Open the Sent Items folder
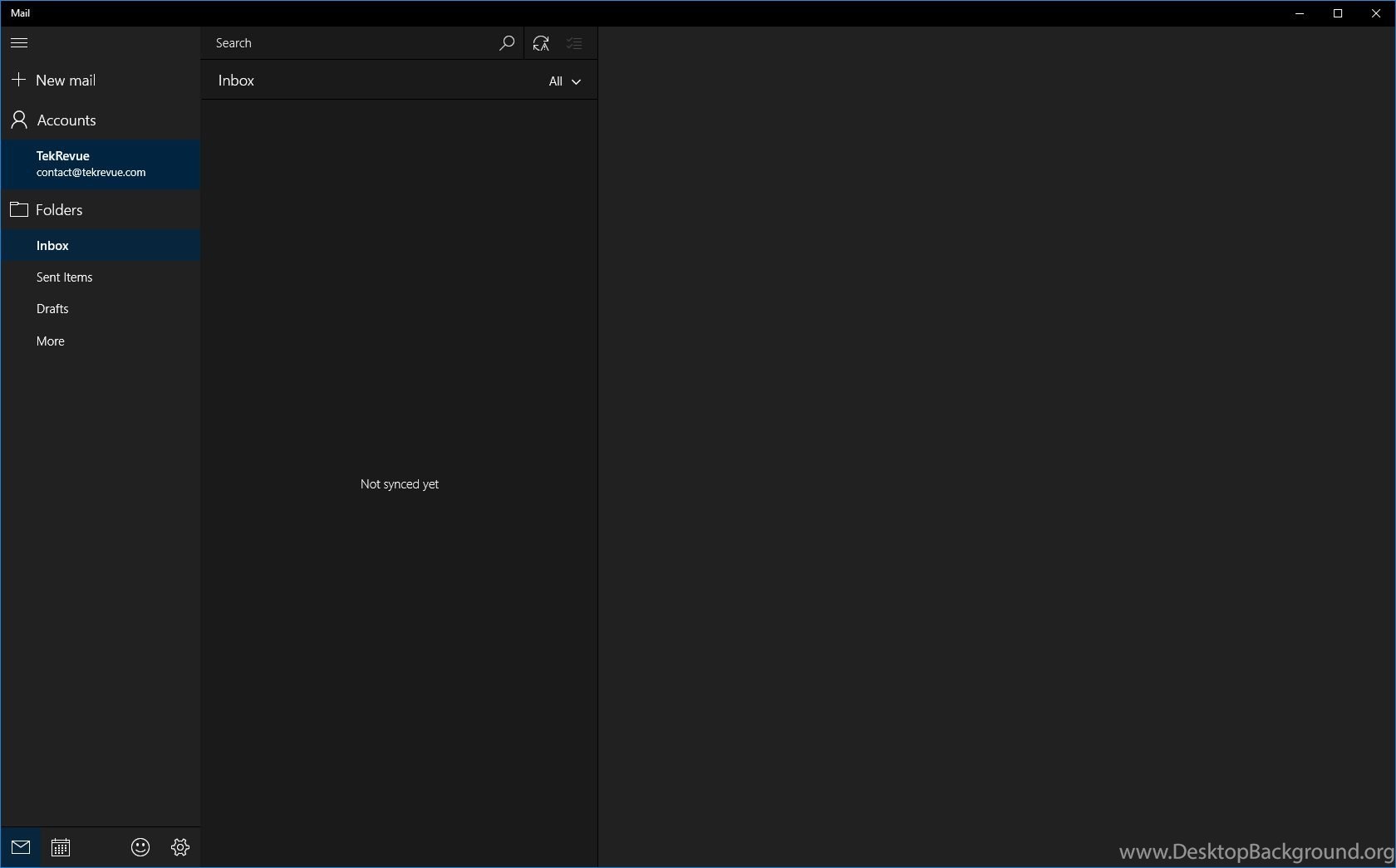 tap(101, 277)
